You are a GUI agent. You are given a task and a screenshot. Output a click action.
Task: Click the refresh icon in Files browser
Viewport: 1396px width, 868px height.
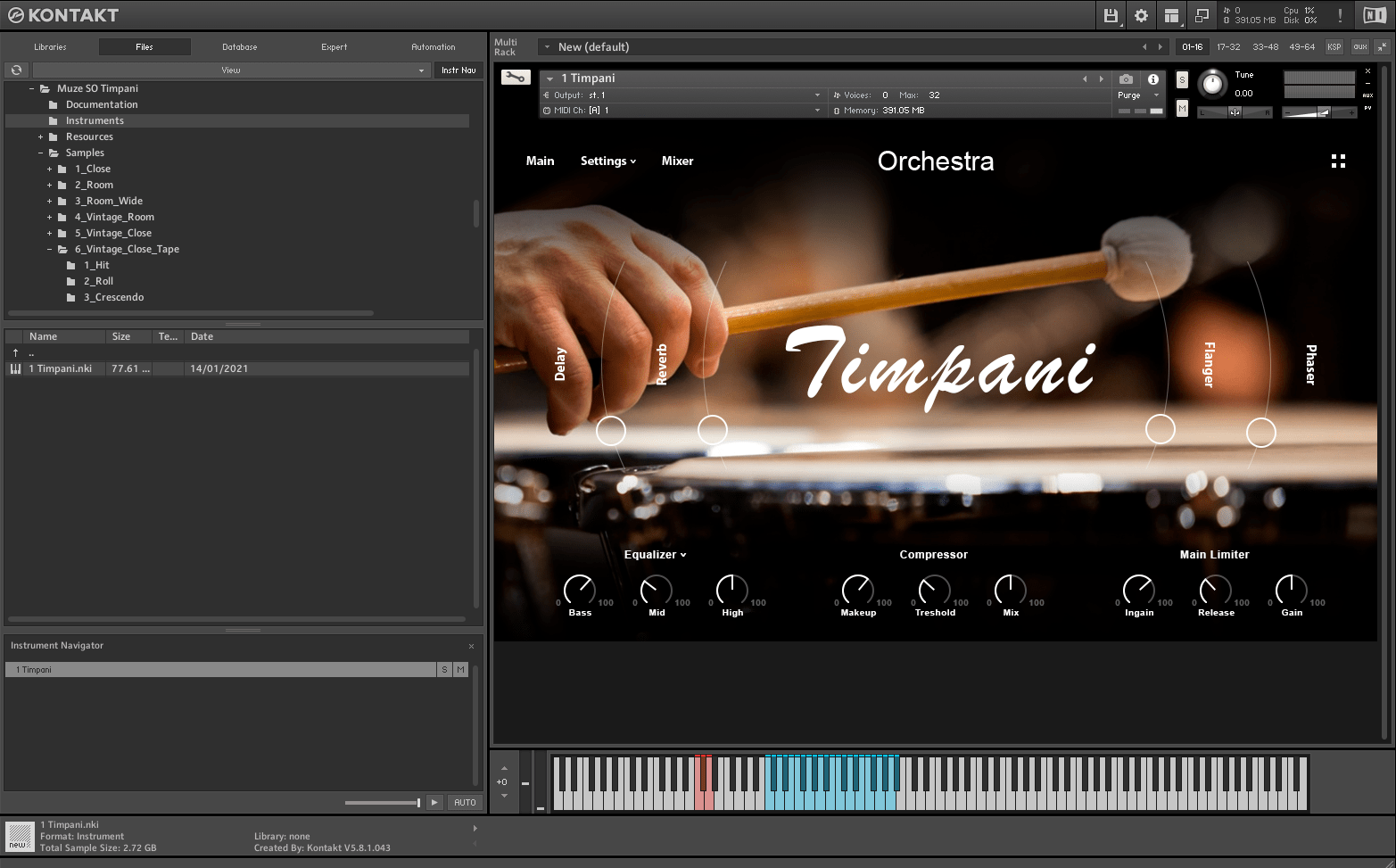pos(16,70)
